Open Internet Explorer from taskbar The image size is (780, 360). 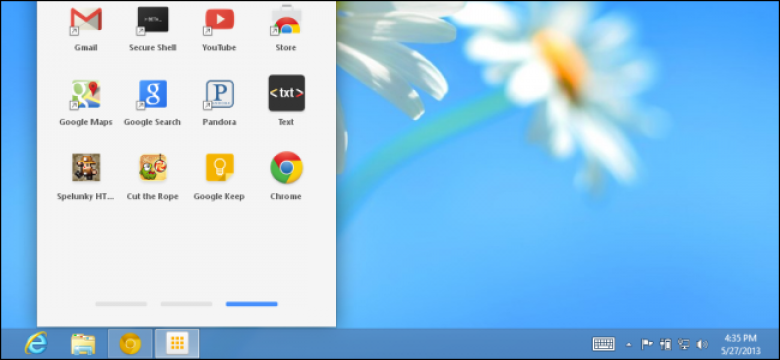[36, 343]
